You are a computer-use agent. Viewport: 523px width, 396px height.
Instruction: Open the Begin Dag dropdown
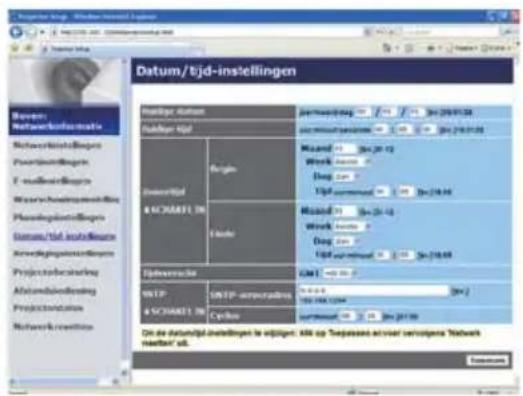(x=347, y=176)
